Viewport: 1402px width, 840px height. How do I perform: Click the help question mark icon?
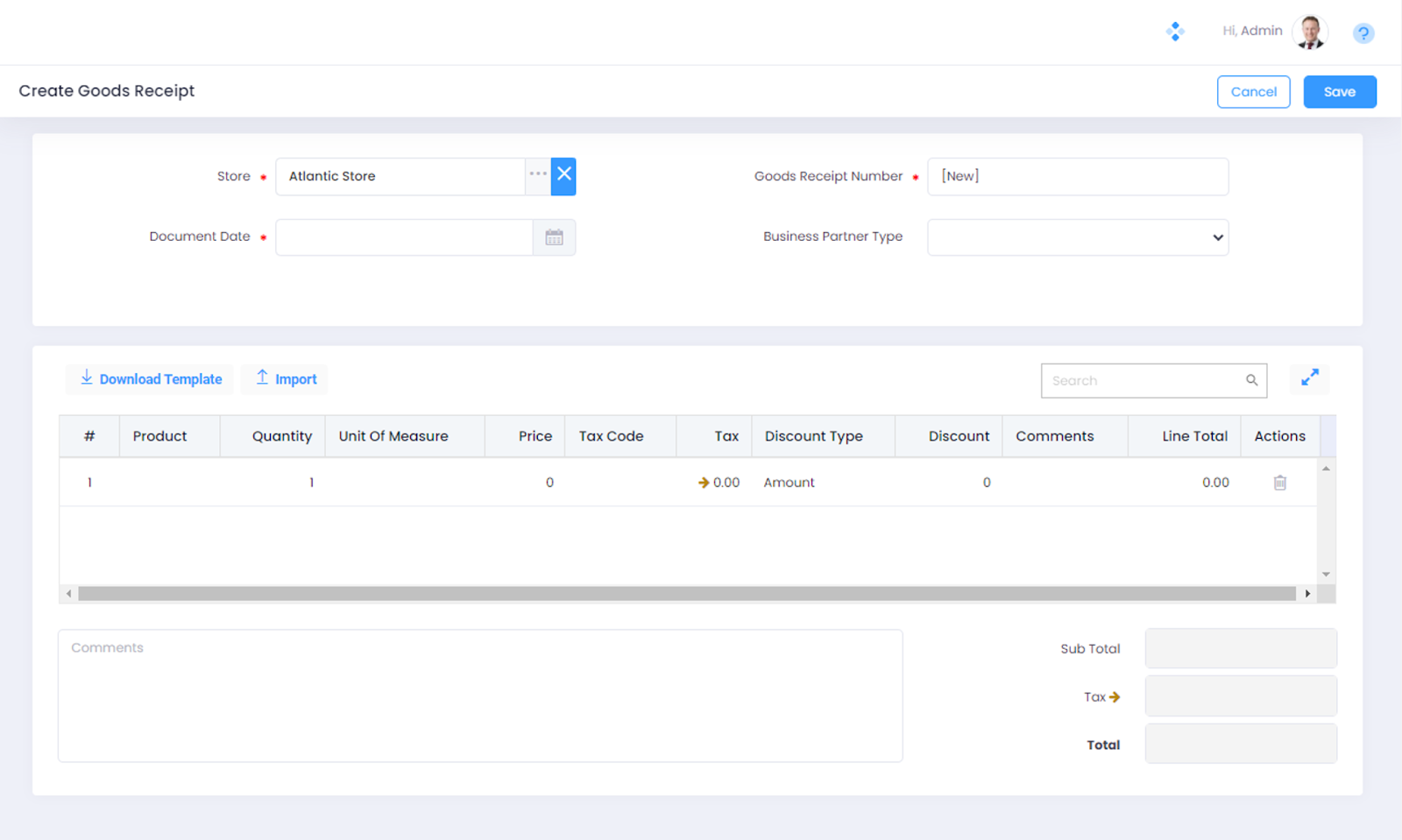click(x=1363, y=33)
